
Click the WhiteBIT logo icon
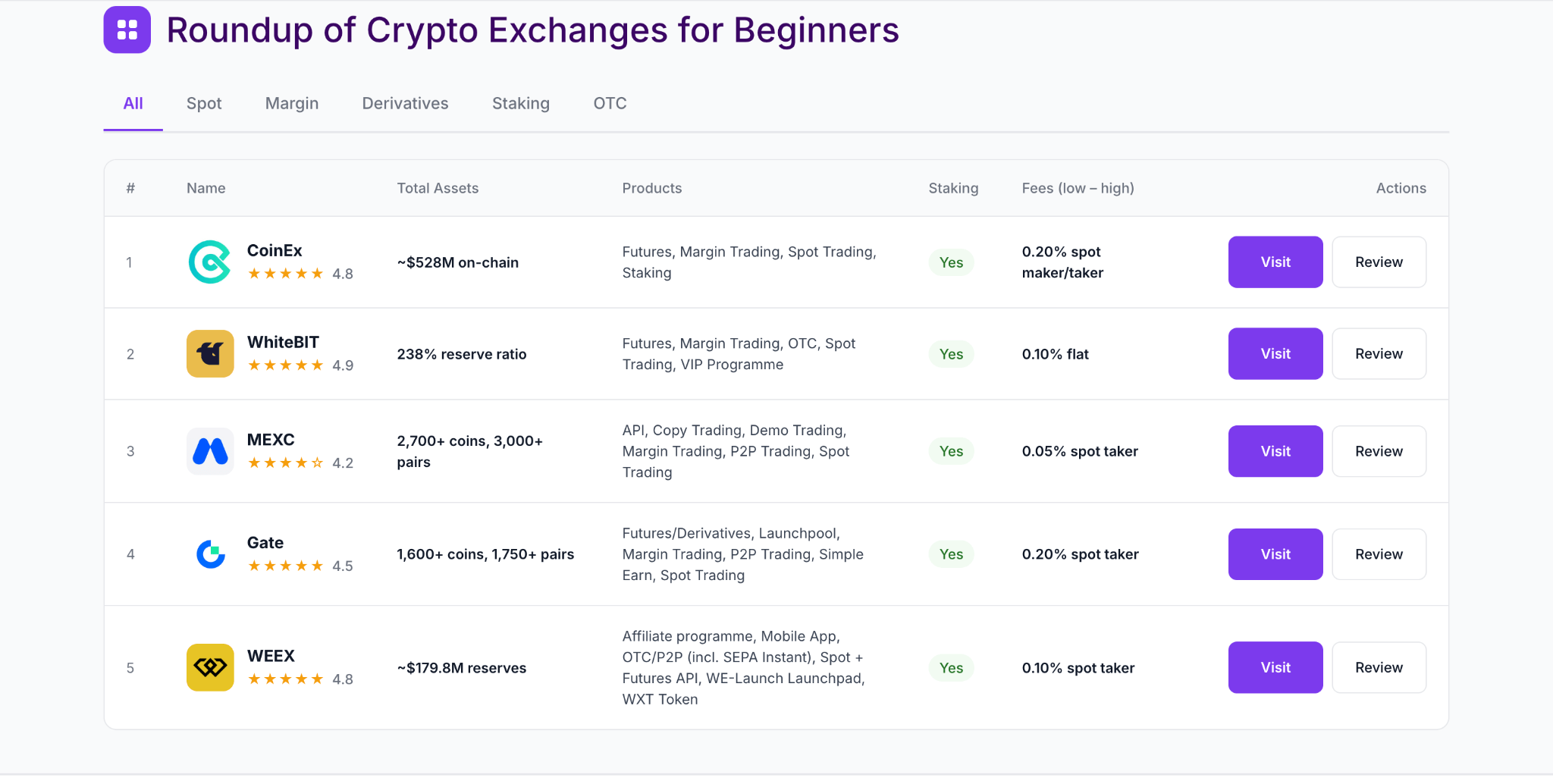click(x=210, y=354)
